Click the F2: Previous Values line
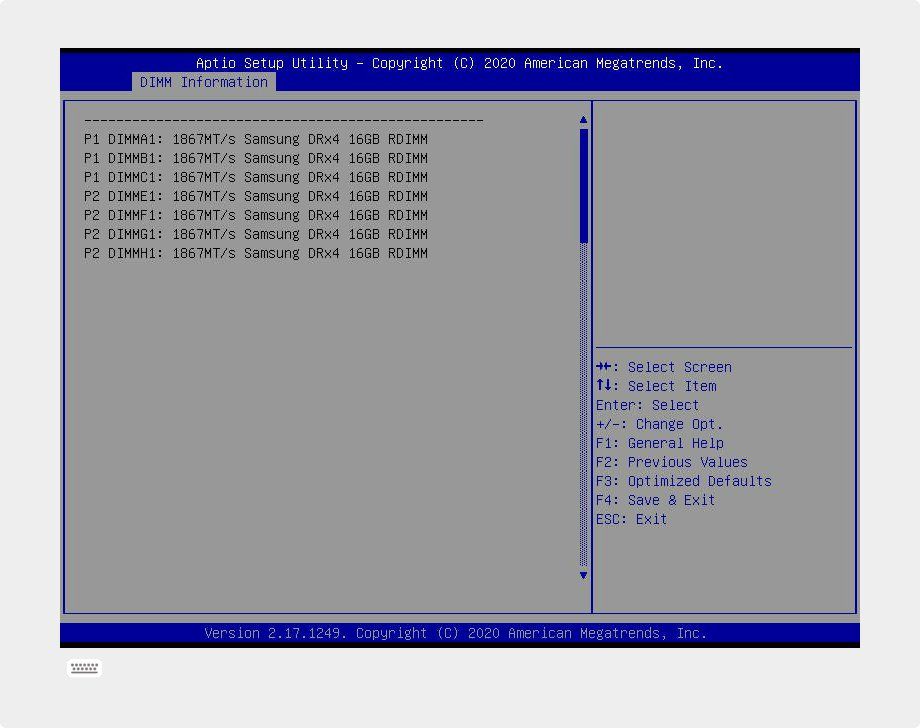 672,462
